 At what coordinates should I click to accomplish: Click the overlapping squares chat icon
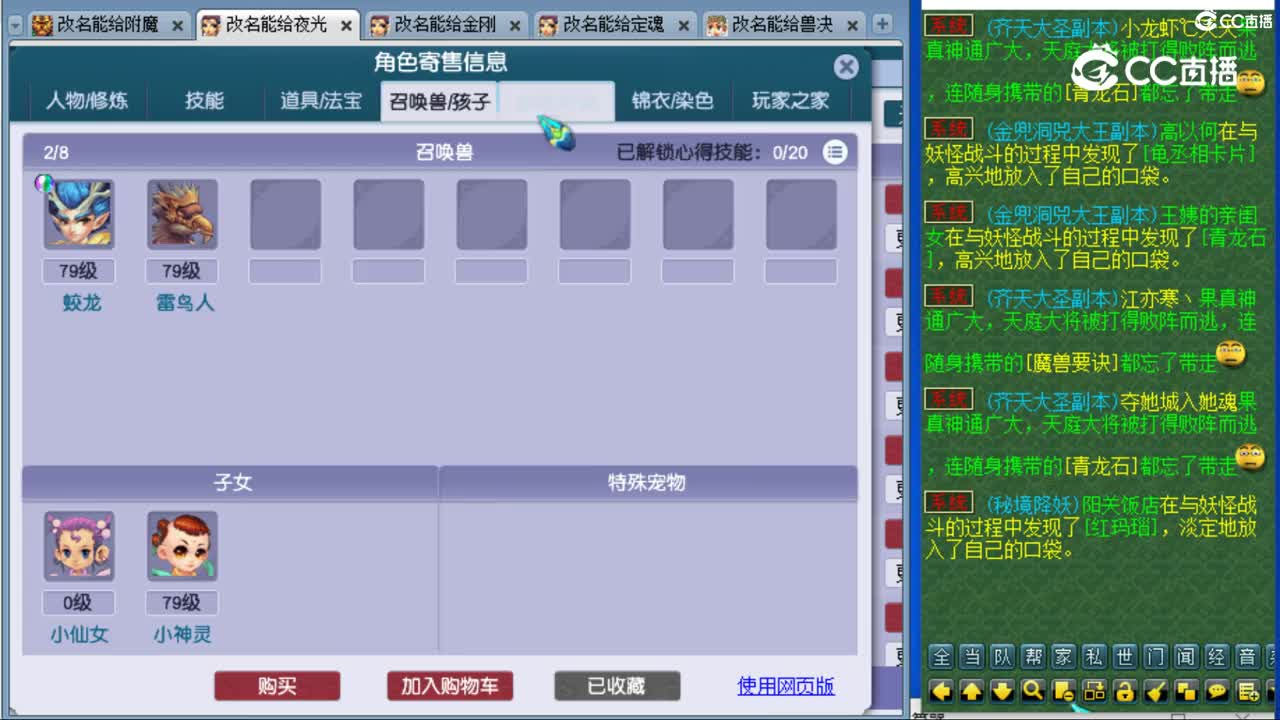[1186, 690]
